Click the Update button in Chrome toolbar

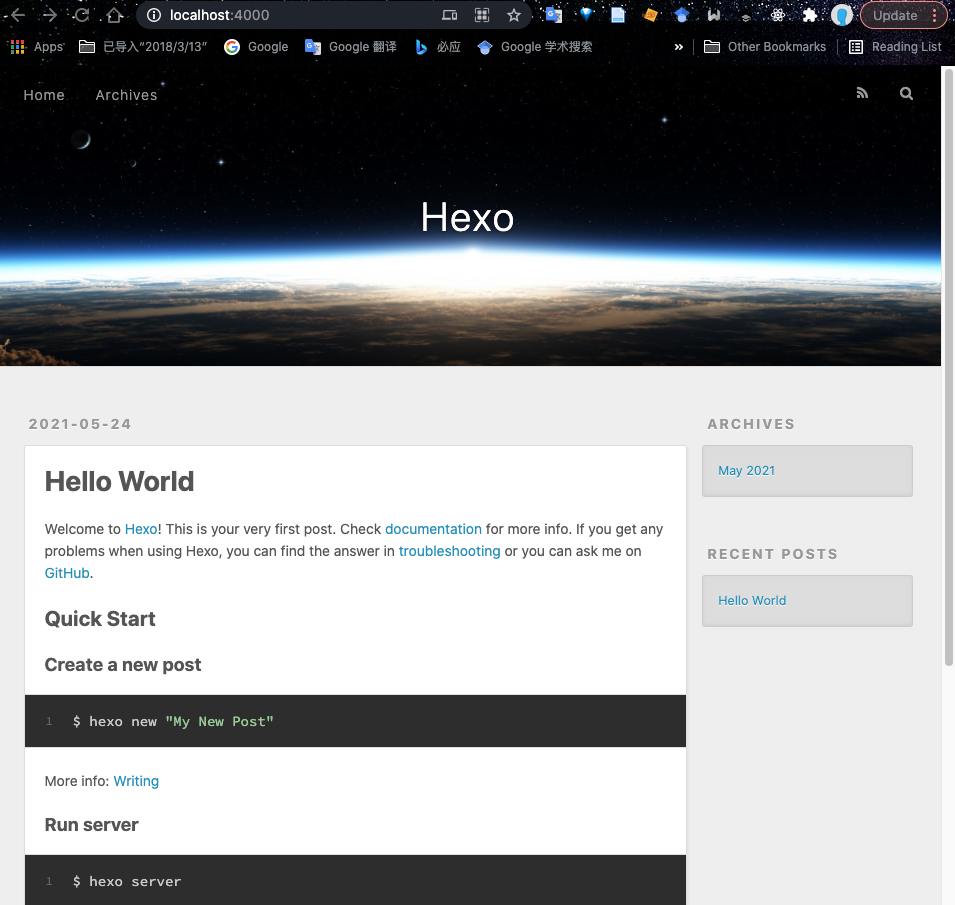895,15
